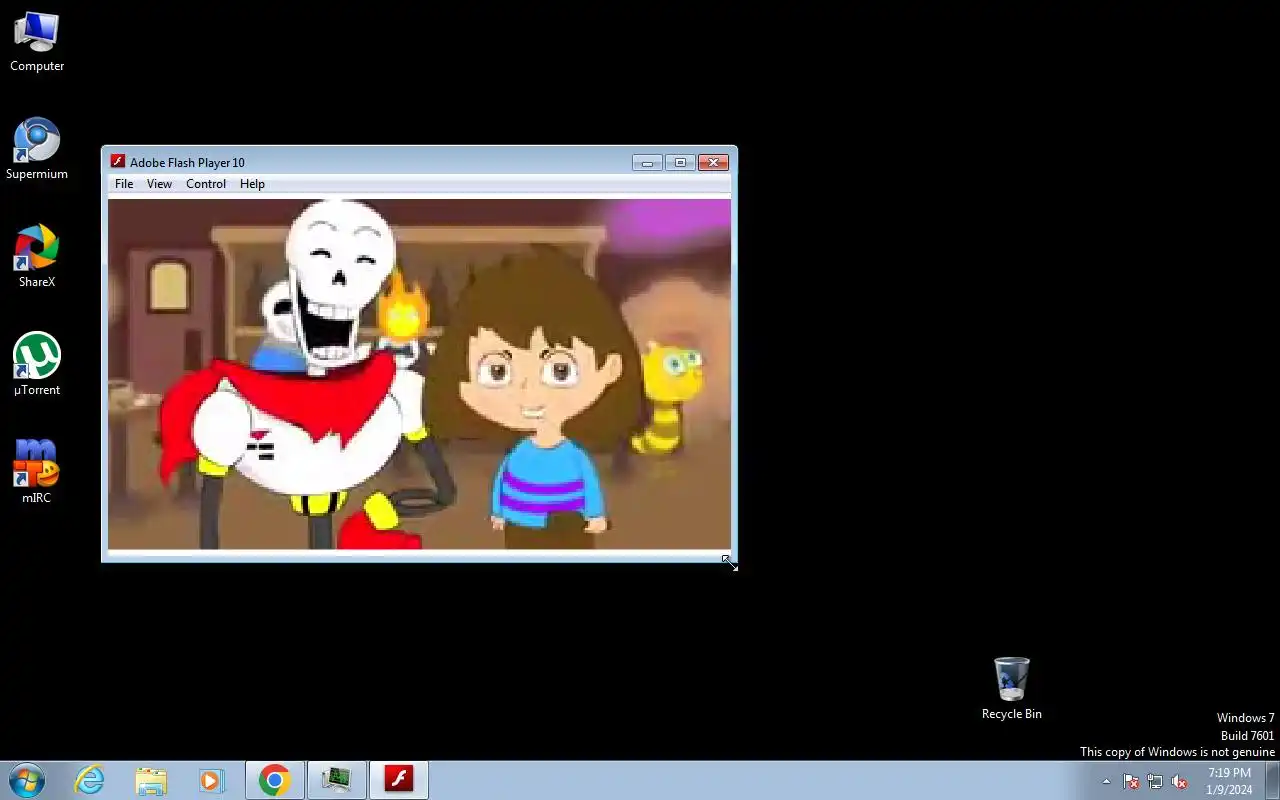The width and height of the screenshot is (1280, 800).
Task: Open Windows Explorer from the taskbar
Action: pyautogui.click(x=151, y=780)
